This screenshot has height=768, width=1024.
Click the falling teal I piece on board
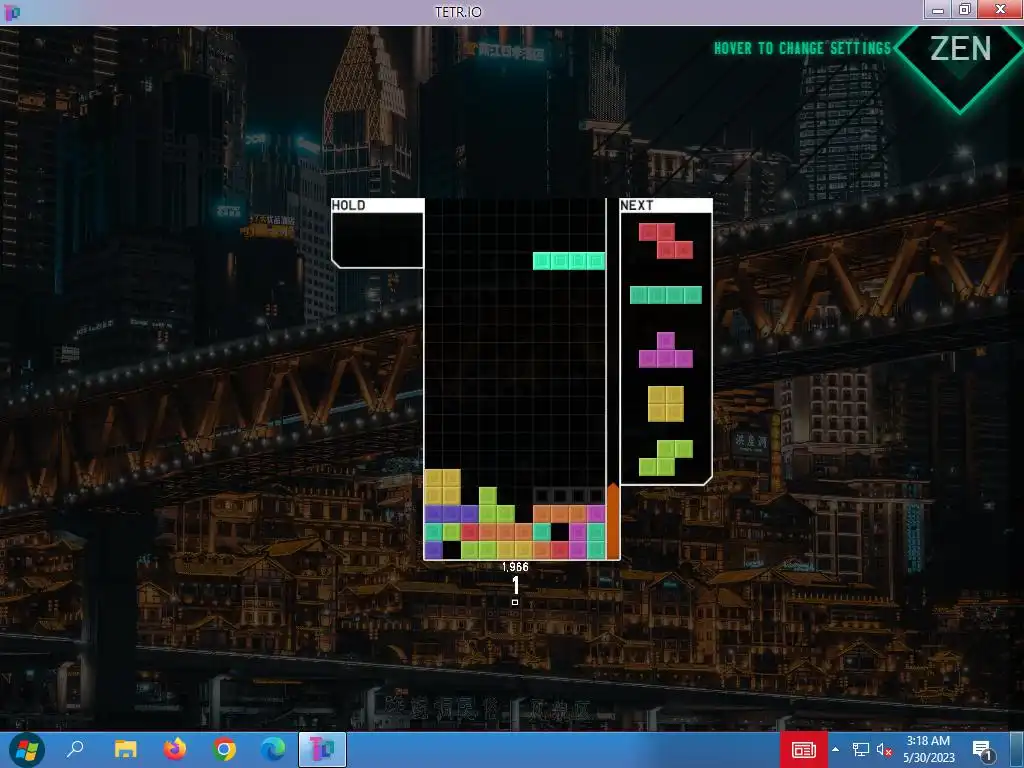click(569, 261)
